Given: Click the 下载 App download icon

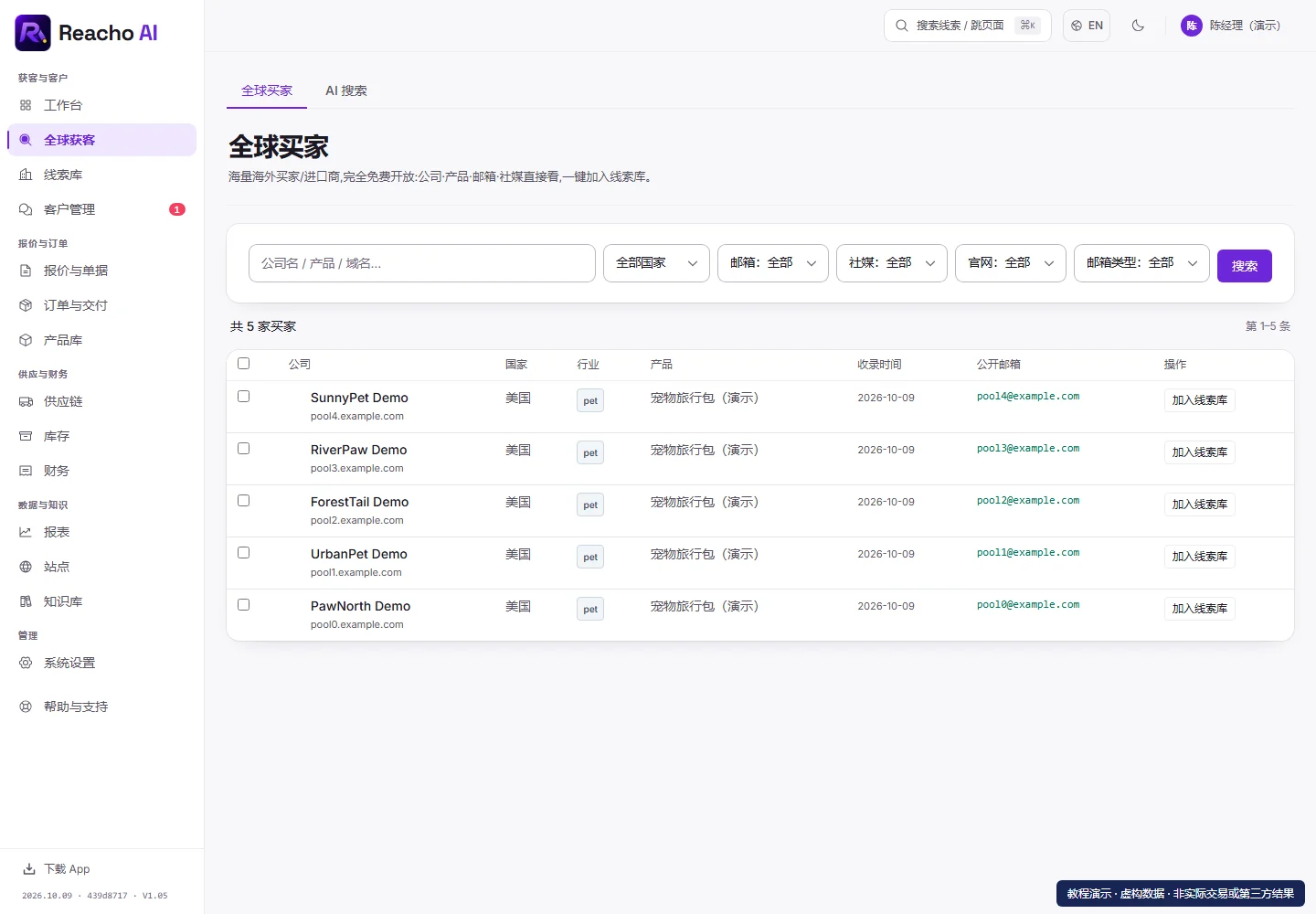Looking at the screenshot, I should [29, 869].
